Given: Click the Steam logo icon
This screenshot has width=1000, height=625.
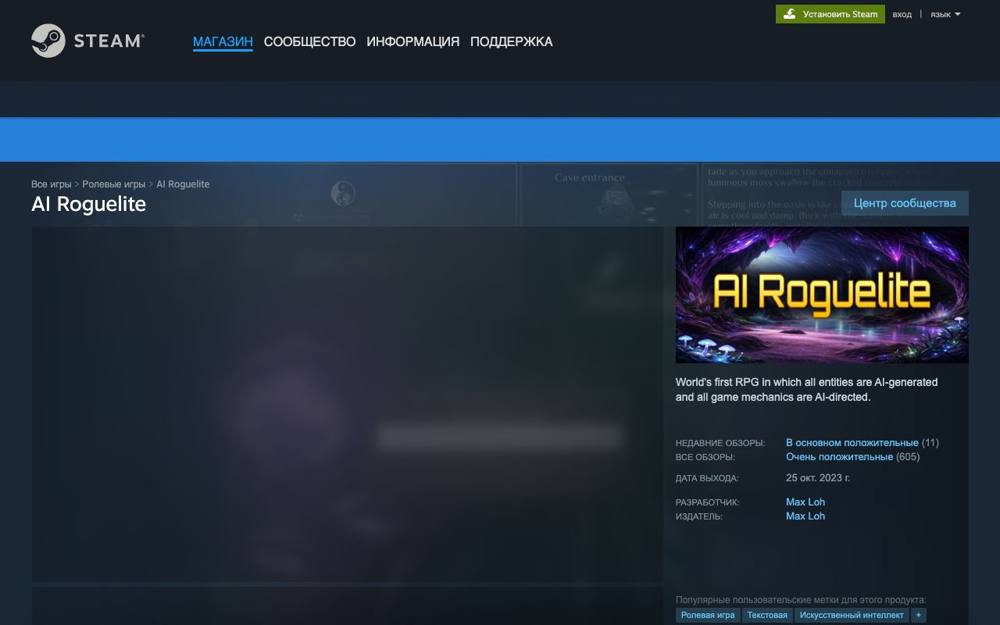Looking at the screenshot, I should click(48, 41).
